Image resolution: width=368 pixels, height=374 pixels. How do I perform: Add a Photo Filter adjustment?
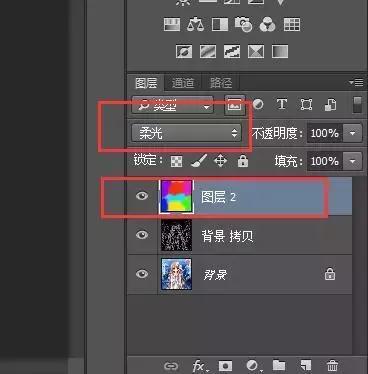(243, 25)
